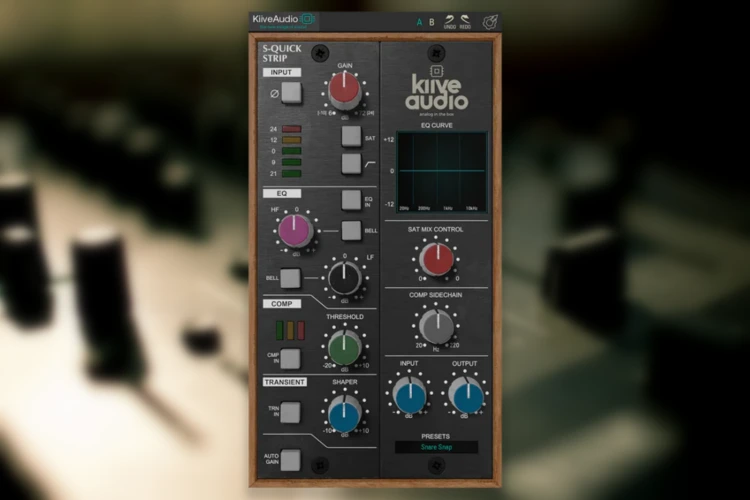This screenshot has height=500, width=750.
Task: Click the blue transient SHAPER knob
Action: [x=344, y=414]
